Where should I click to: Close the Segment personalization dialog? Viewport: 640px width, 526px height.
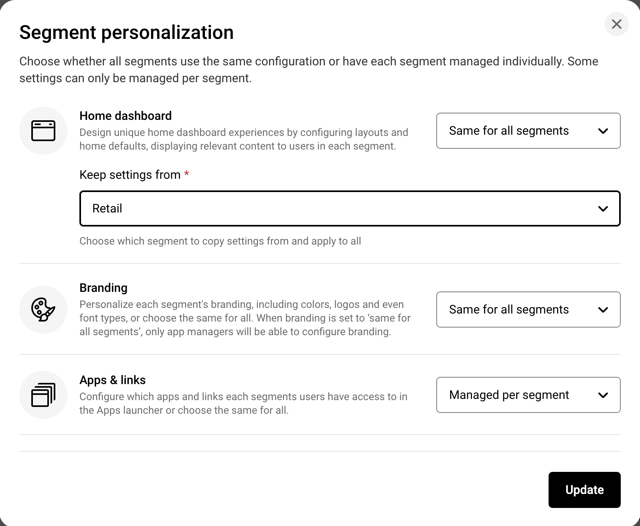[x=616, y=24]
